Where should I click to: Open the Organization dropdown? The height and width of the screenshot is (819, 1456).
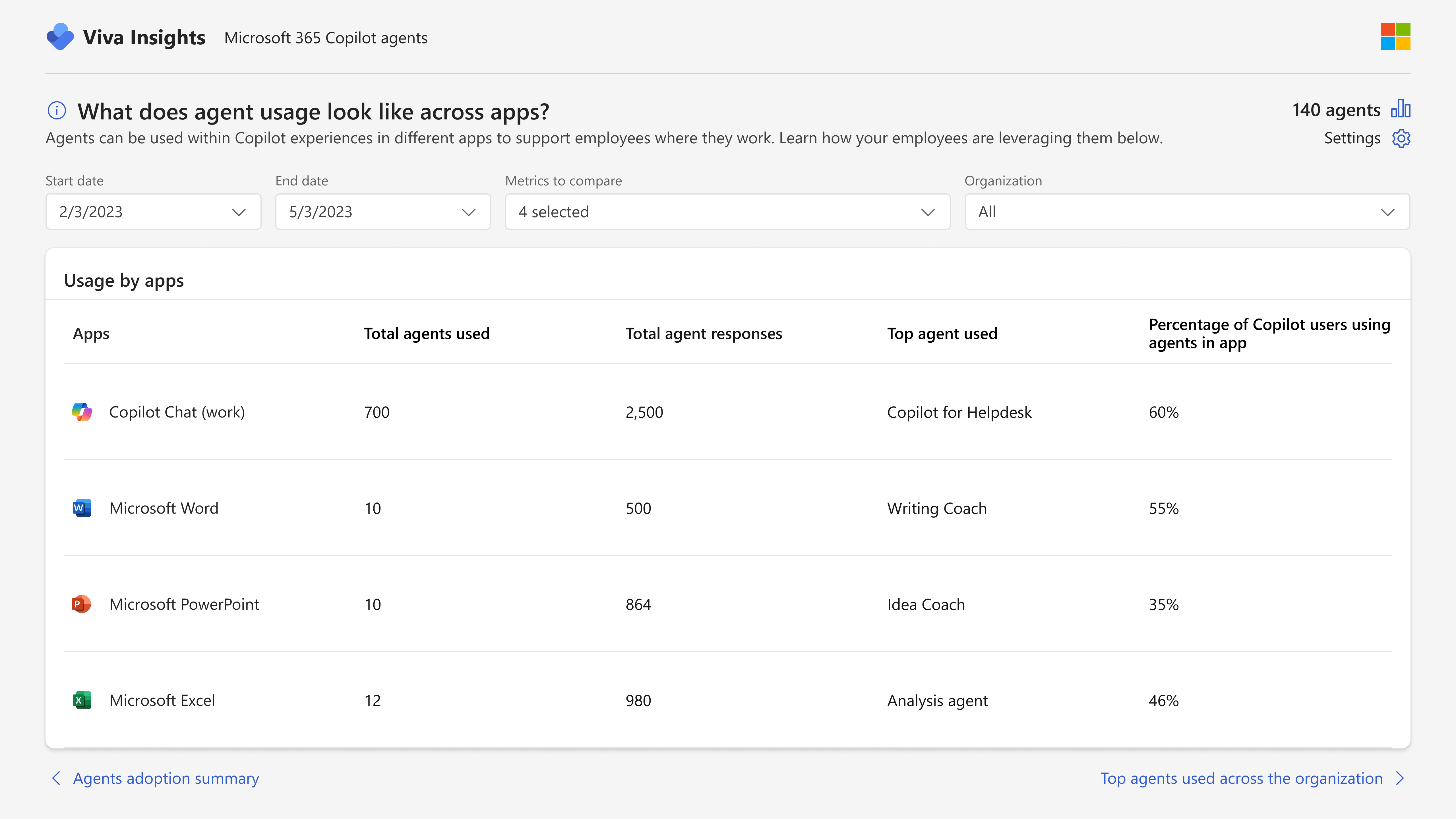click(x=1187, y=211)
